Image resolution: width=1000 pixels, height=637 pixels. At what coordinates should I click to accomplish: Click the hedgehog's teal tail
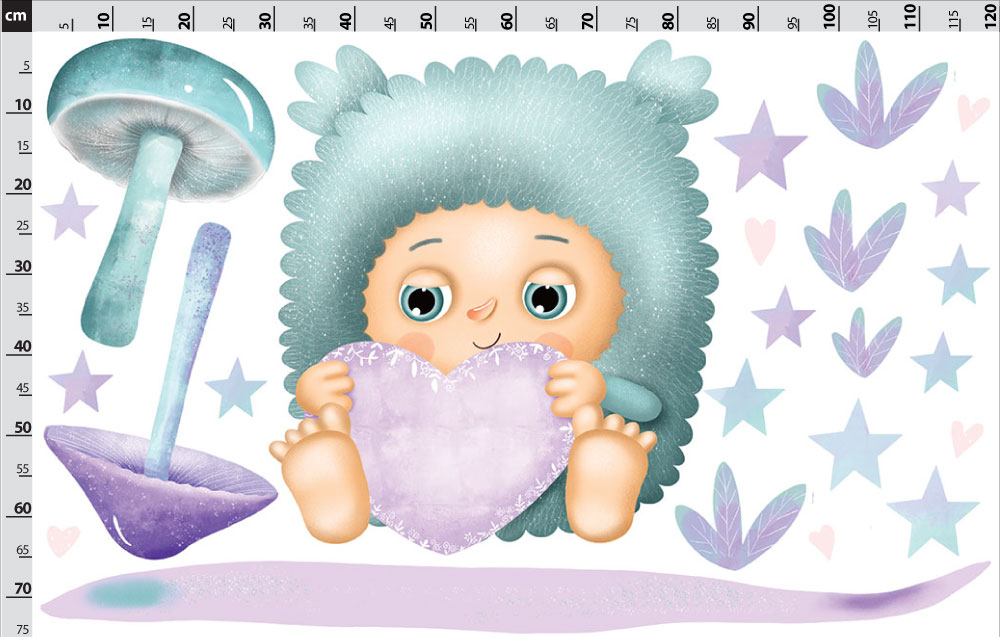[631, 399]
